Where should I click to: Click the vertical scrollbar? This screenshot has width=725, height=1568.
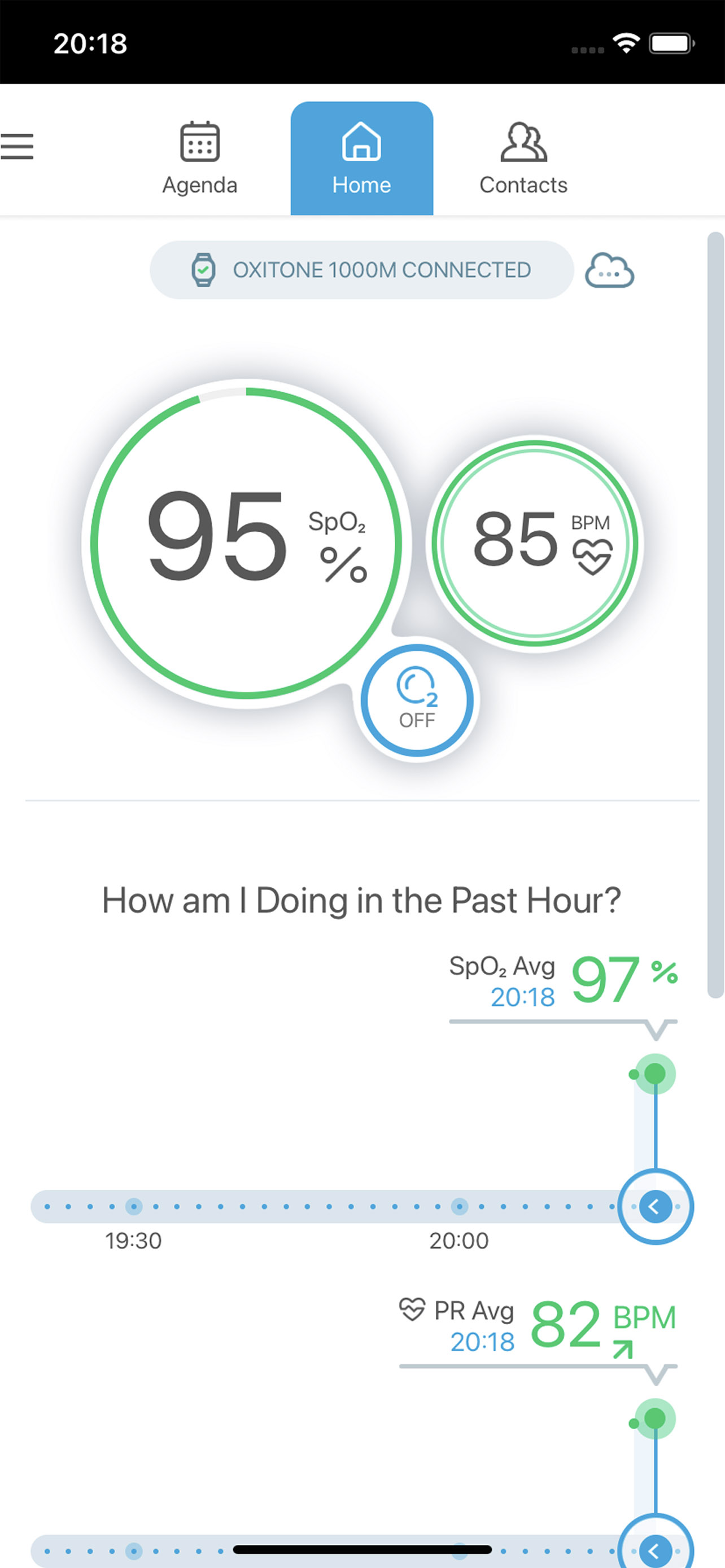click(x=715, y=615)
